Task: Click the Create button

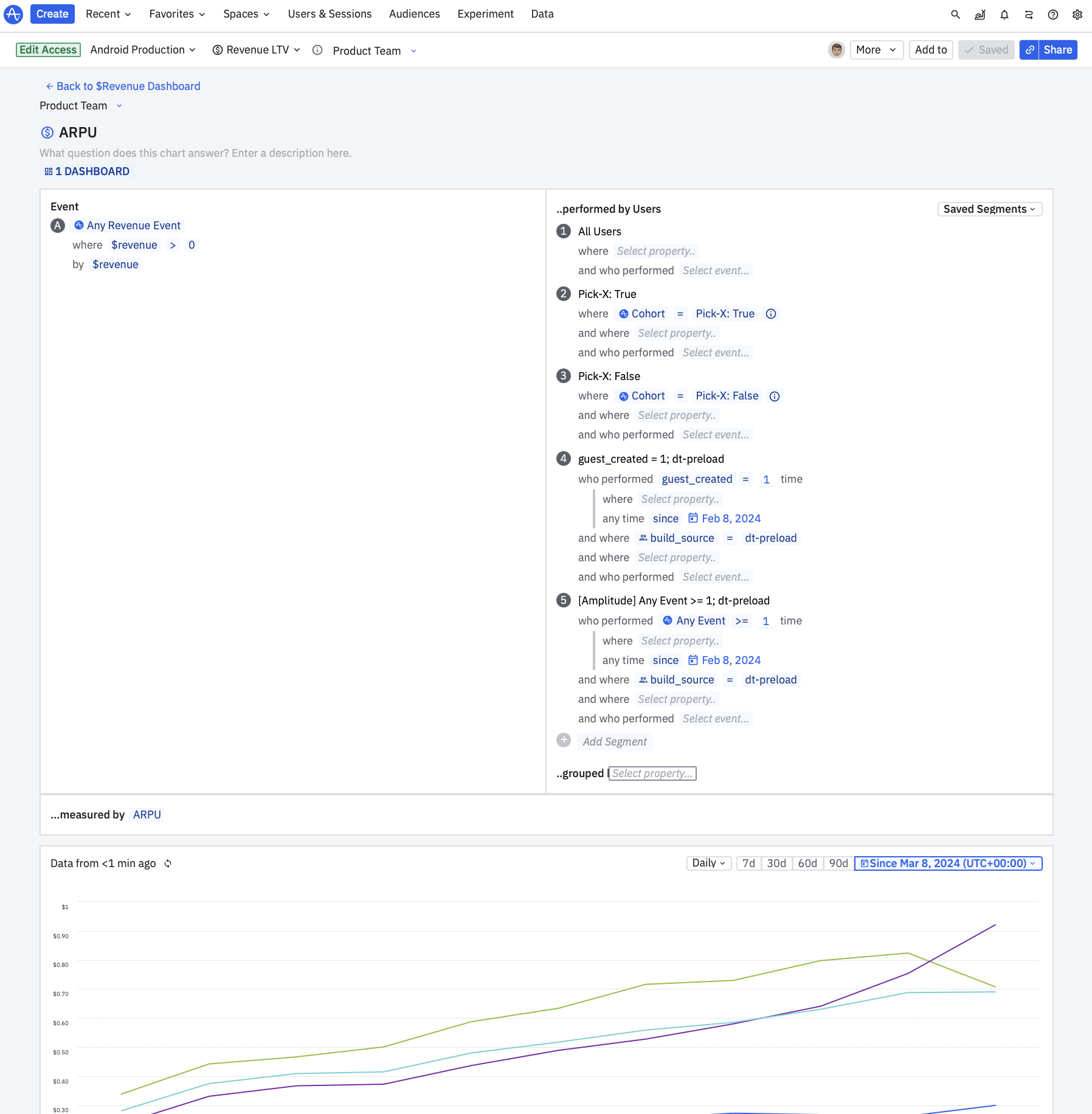Action: (52, 14)
